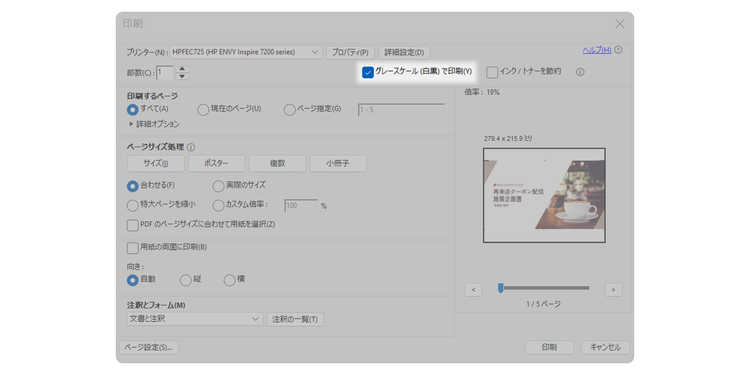The width and height of the screenshot is (750, 375).
Task: Click 注釈の一覧 button
Action: pos(295,320)
